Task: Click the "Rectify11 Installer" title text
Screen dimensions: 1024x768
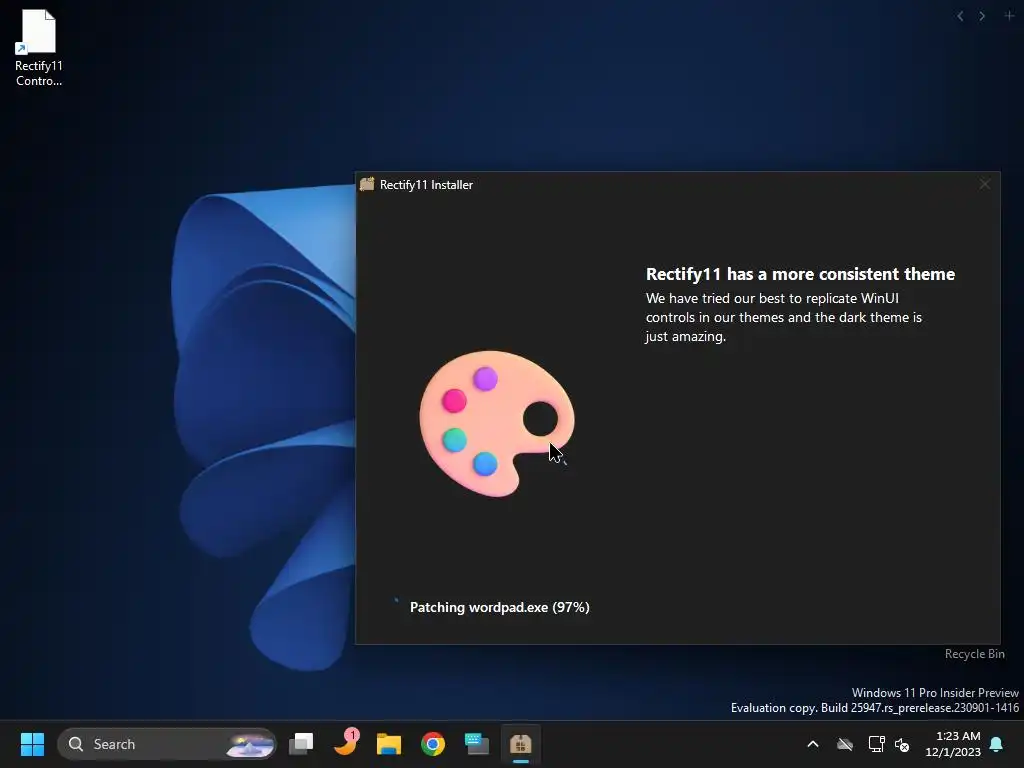Action: [426, 185]
